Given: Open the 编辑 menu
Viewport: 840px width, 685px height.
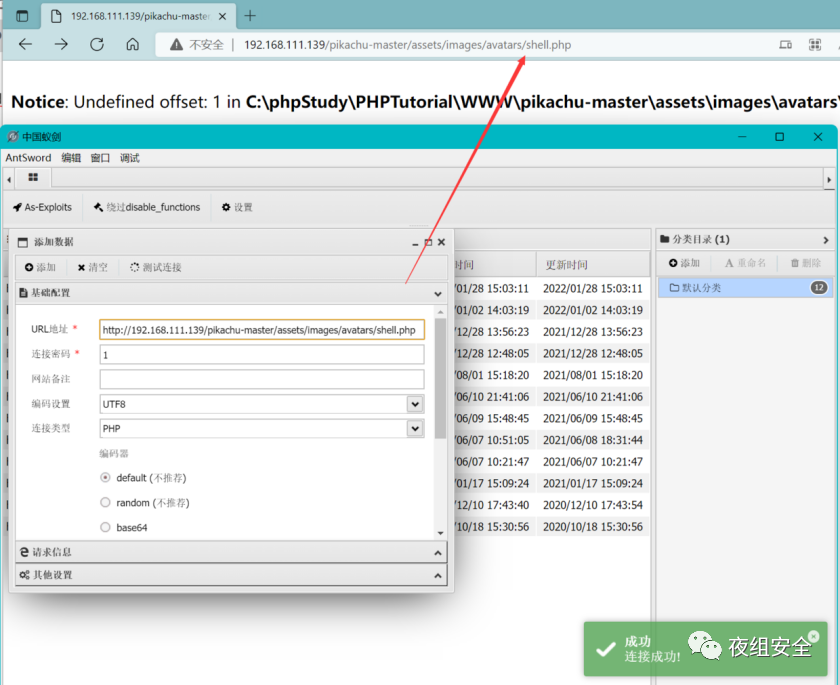Looking at the screenshot, I should (x=71, y=158).
